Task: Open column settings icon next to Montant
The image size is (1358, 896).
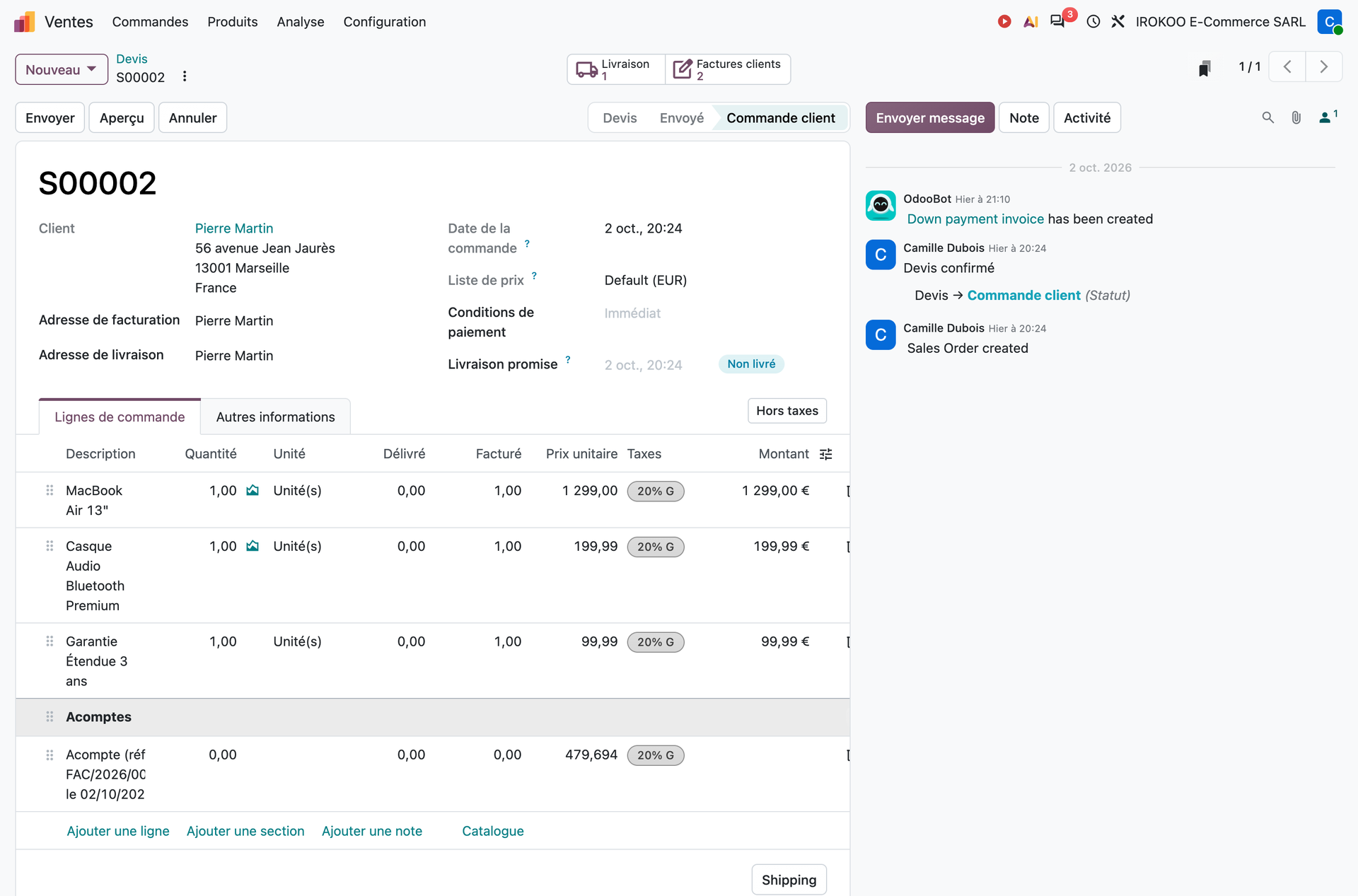Action: coord(825,454)
